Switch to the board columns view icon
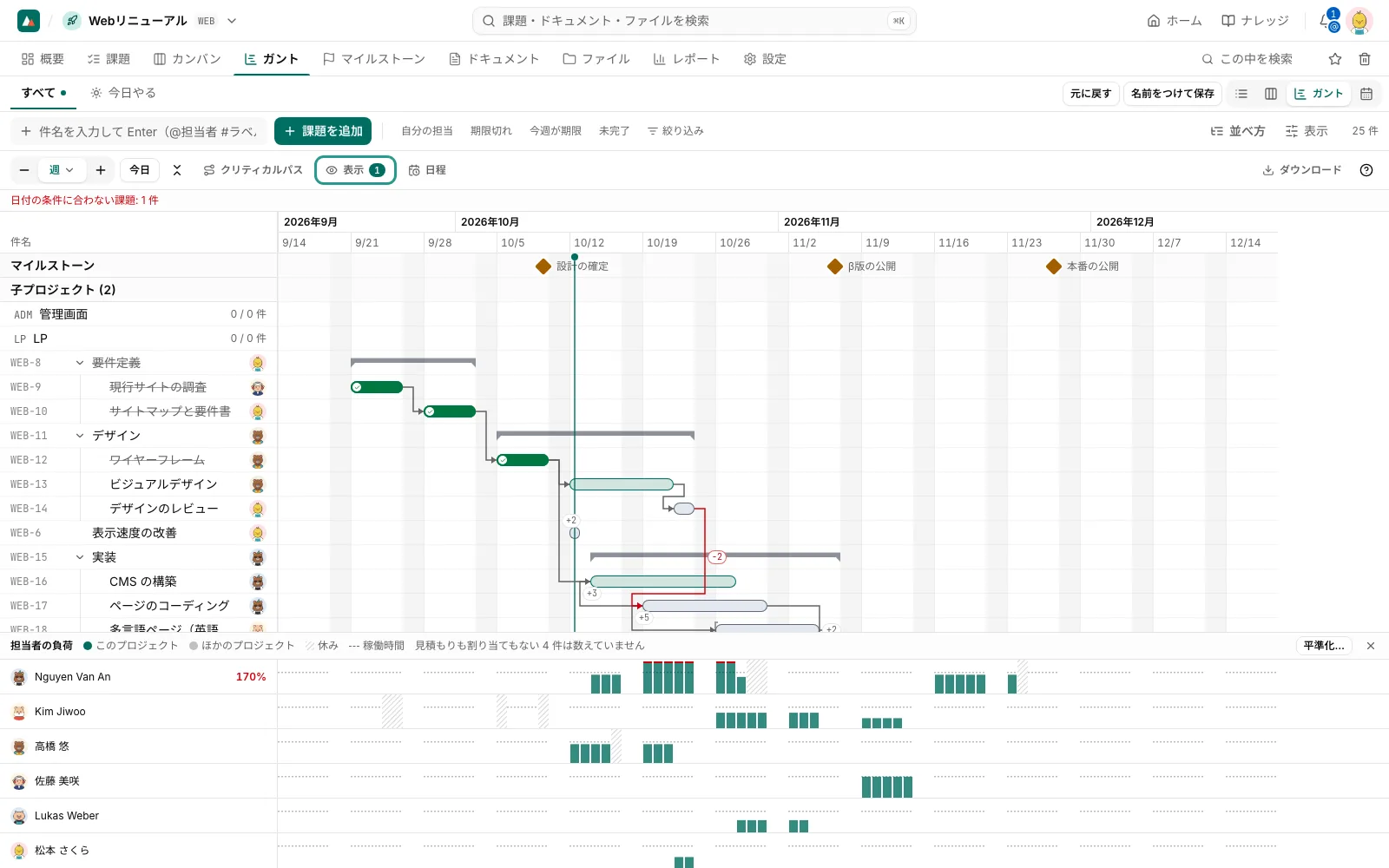This screenshot has height=868, width=1389. point(1271,94)
